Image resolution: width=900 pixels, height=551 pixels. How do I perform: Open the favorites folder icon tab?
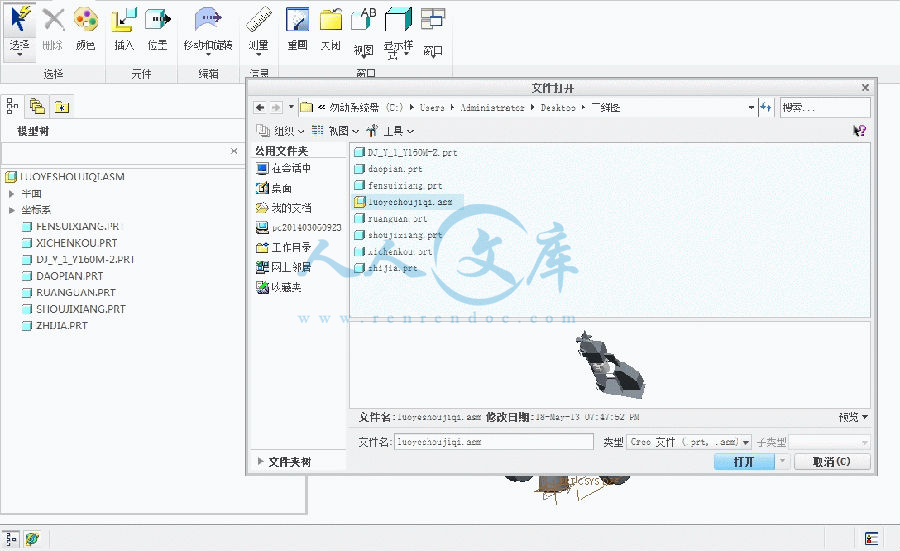[61, 106]
